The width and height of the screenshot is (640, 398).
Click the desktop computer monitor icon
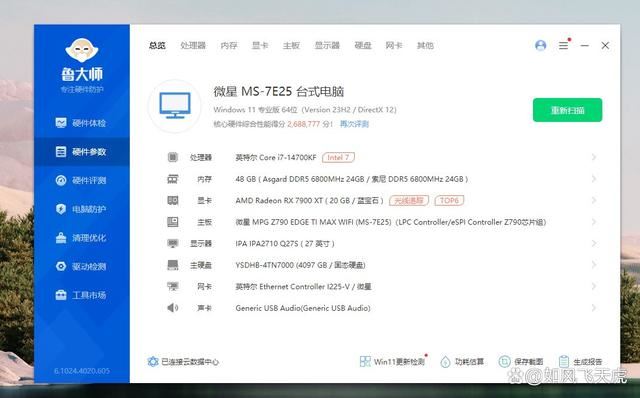point(175,105)
